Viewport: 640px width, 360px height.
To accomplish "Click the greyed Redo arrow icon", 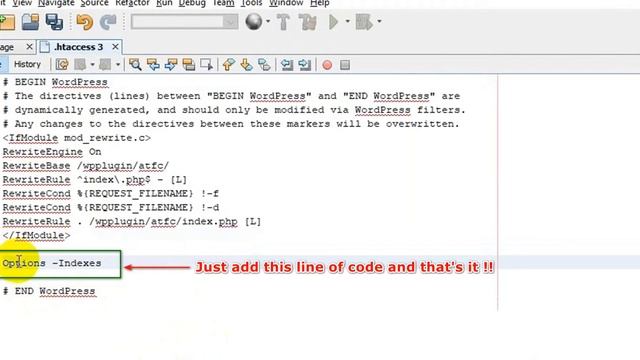I will pyautogui.click(x=108, y=22).
